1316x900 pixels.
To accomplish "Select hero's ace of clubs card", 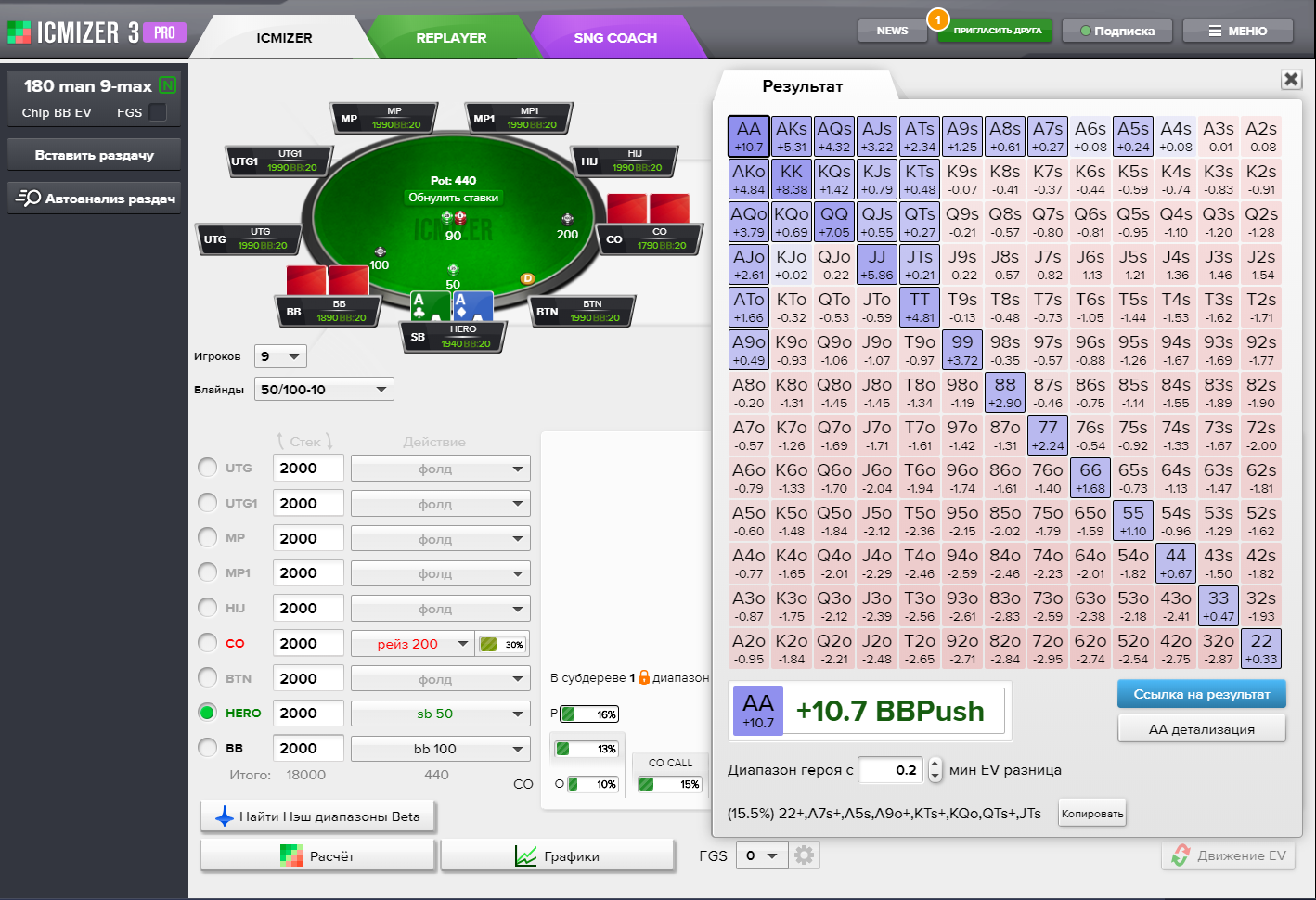I will (431, 307).
